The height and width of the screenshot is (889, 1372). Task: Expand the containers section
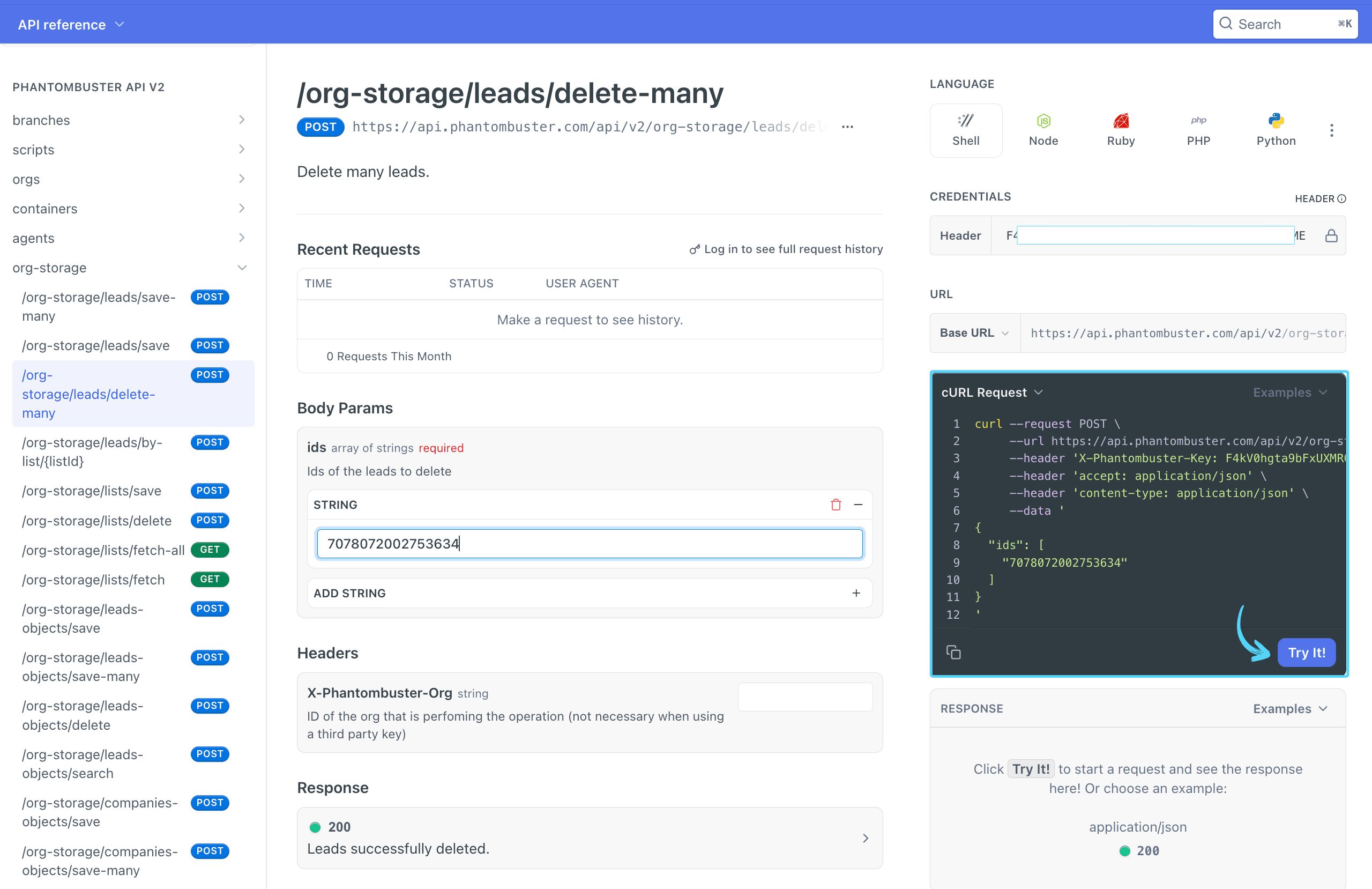click(x=242, y=208)
